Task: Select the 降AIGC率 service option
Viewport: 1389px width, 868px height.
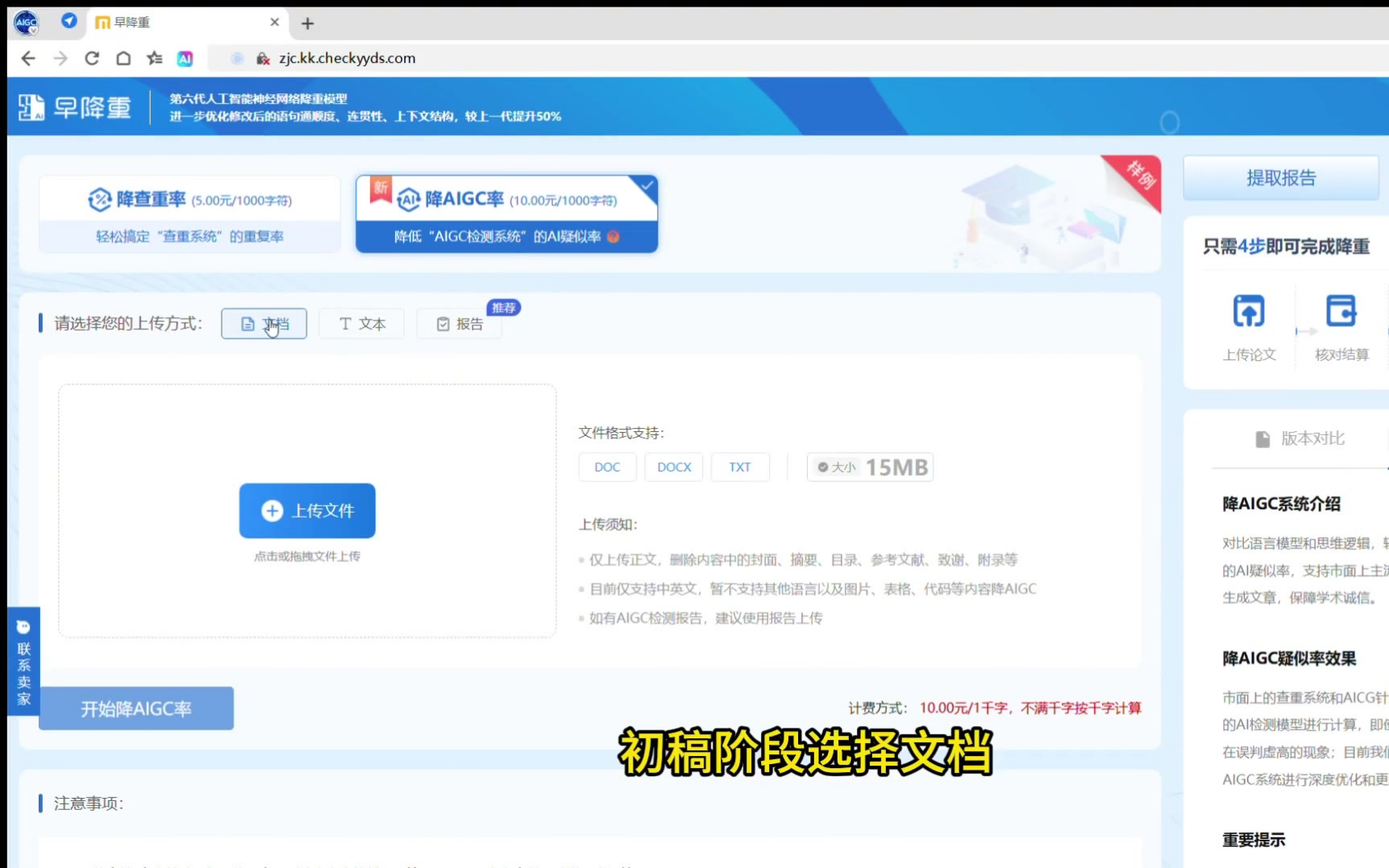Action: [x=506, y=214]
